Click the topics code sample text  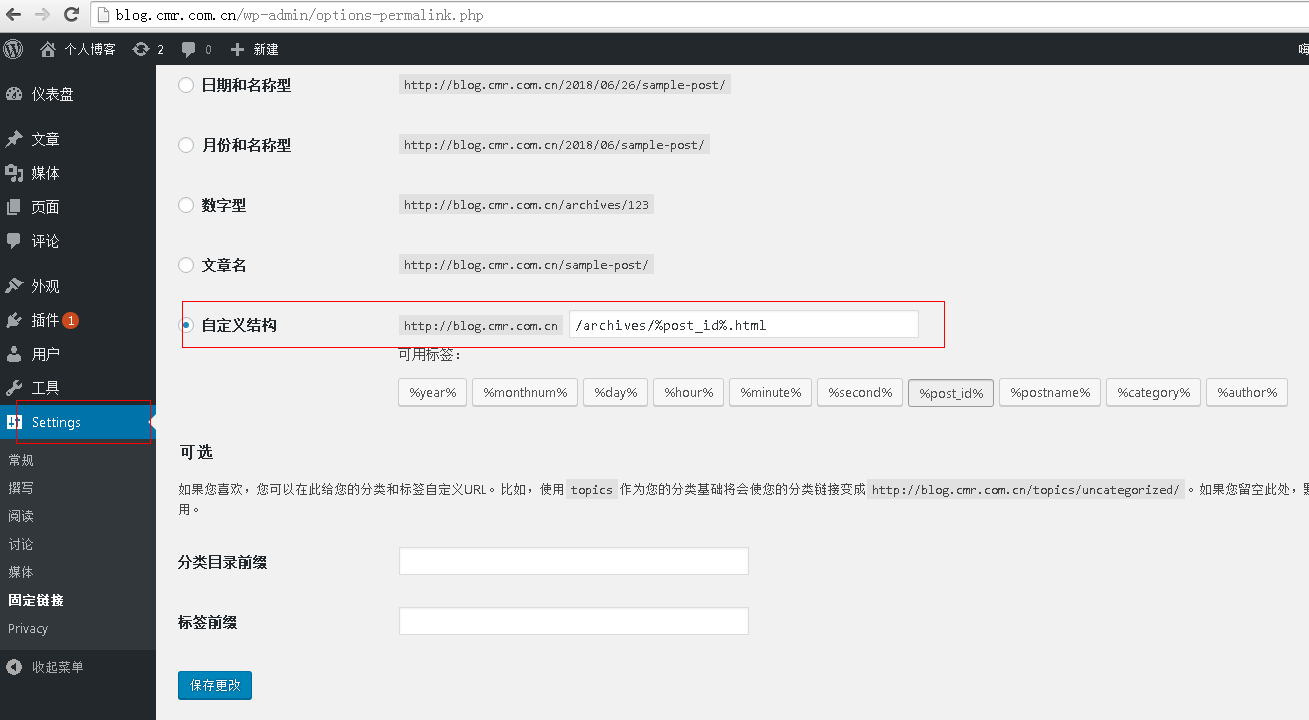(x=591, y=490)
